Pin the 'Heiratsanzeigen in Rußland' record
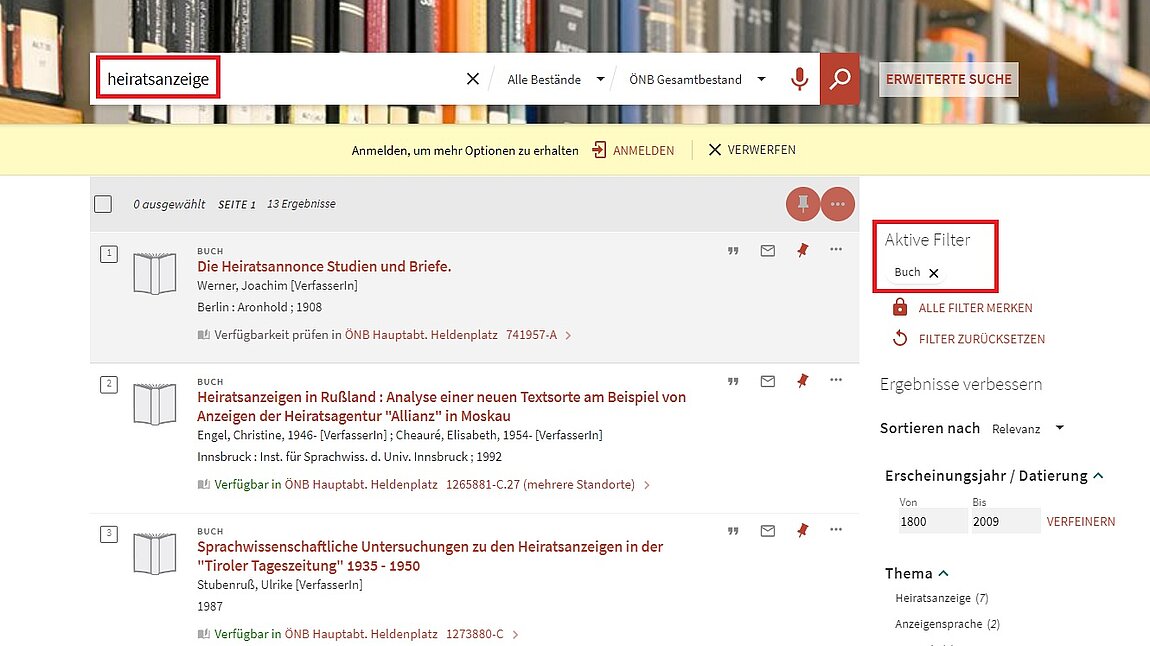The image size is (1150, 646). tap(802, 381)
